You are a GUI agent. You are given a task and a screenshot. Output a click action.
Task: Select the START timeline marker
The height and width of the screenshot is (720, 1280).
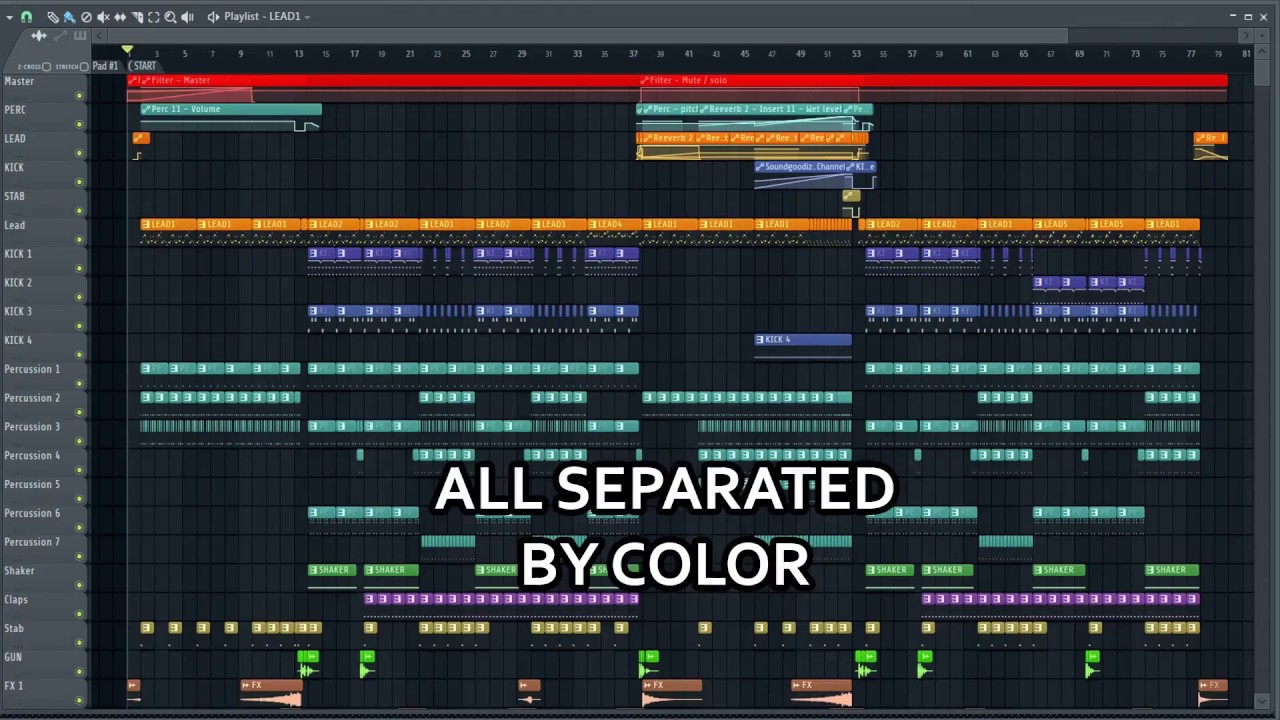144,66
